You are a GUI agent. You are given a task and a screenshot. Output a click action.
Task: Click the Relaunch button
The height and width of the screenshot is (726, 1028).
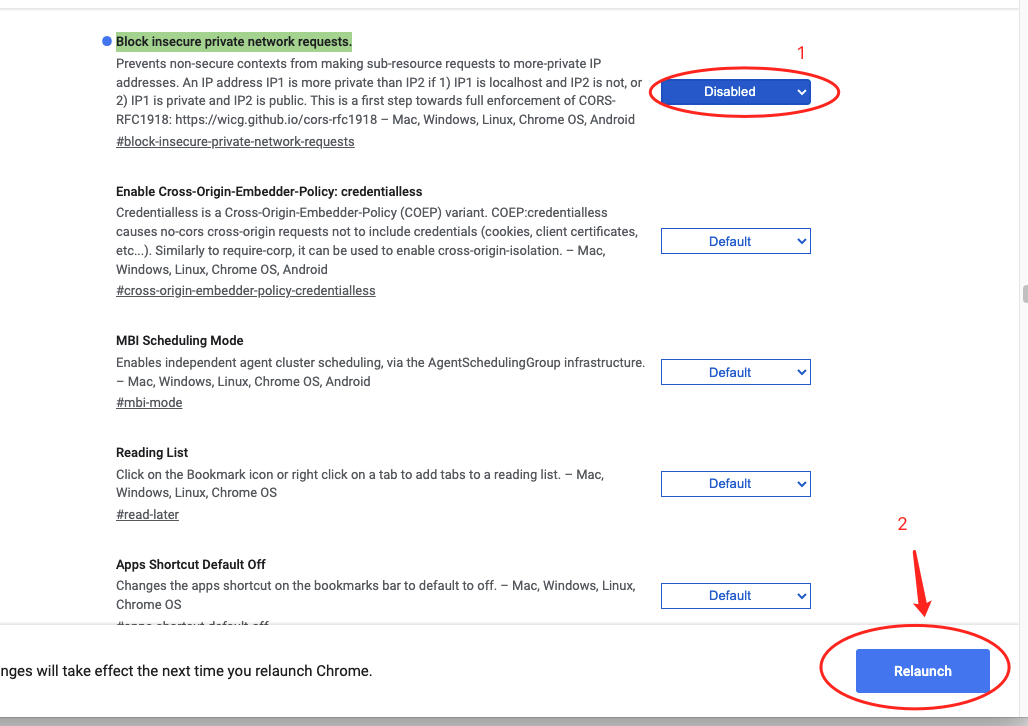click(x=922, y=671)
